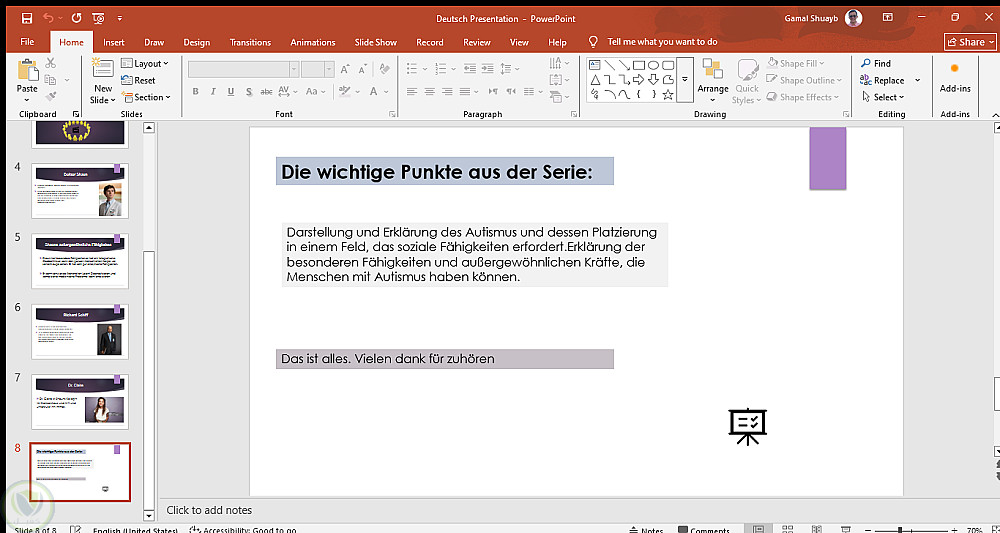The width and height of the screenshot is (1000, 533).
Task: Click to add notes field
Action: [209, 510]
